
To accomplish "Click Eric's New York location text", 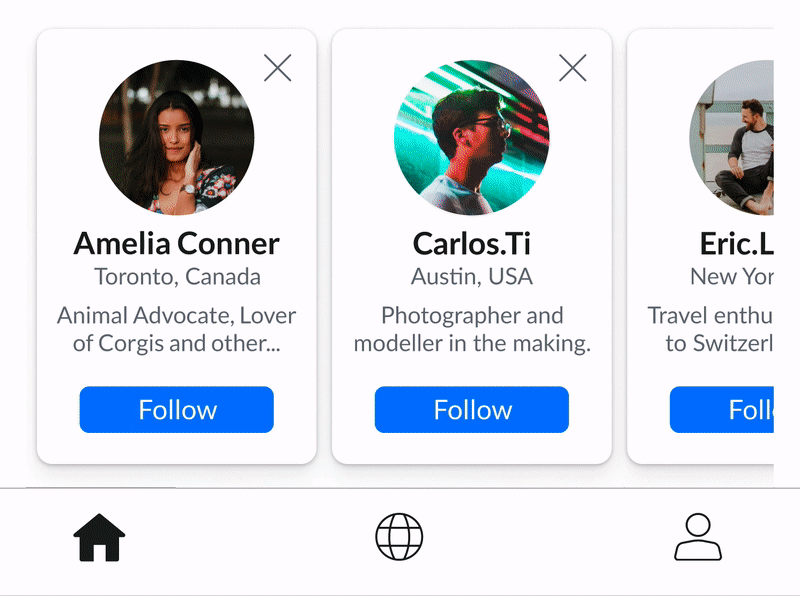I will (x=732, y=277).
